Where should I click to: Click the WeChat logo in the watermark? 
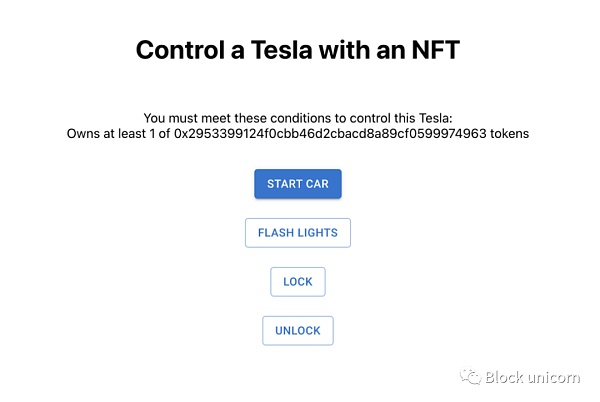pyautogui.click(x=469, y=376)
